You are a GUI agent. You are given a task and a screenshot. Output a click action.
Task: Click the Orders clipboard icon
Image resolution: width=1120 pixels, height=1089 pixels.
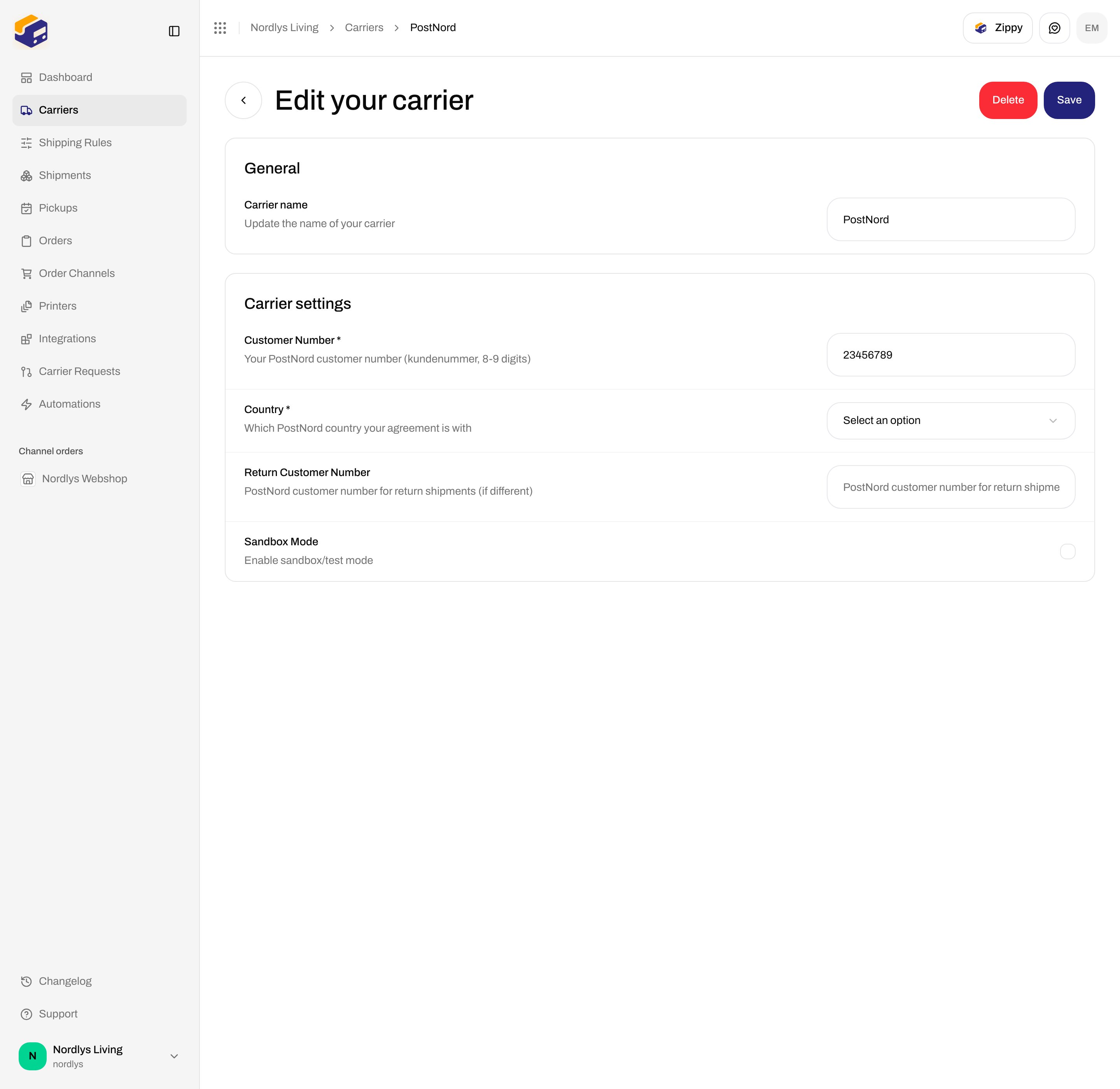26,241
